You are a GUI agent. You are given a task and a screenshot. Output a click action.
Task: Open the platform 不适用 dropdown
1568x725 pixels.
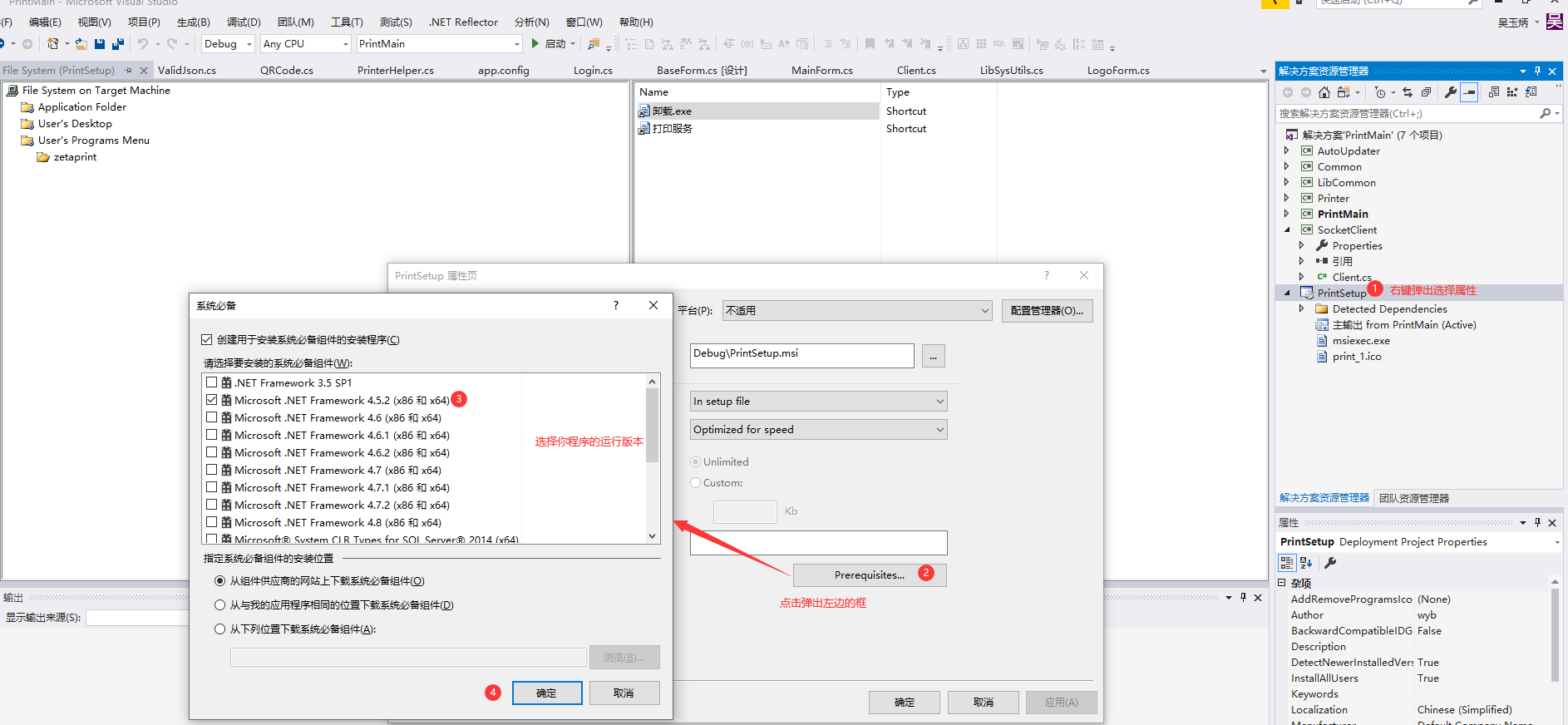857,311
